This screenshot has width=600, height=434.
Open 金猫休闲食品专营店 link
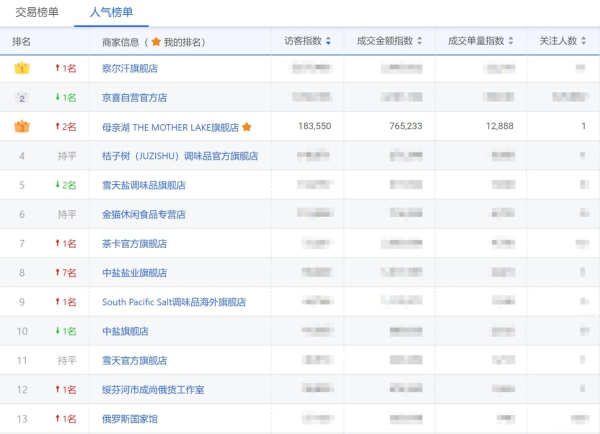coord(143,214)
